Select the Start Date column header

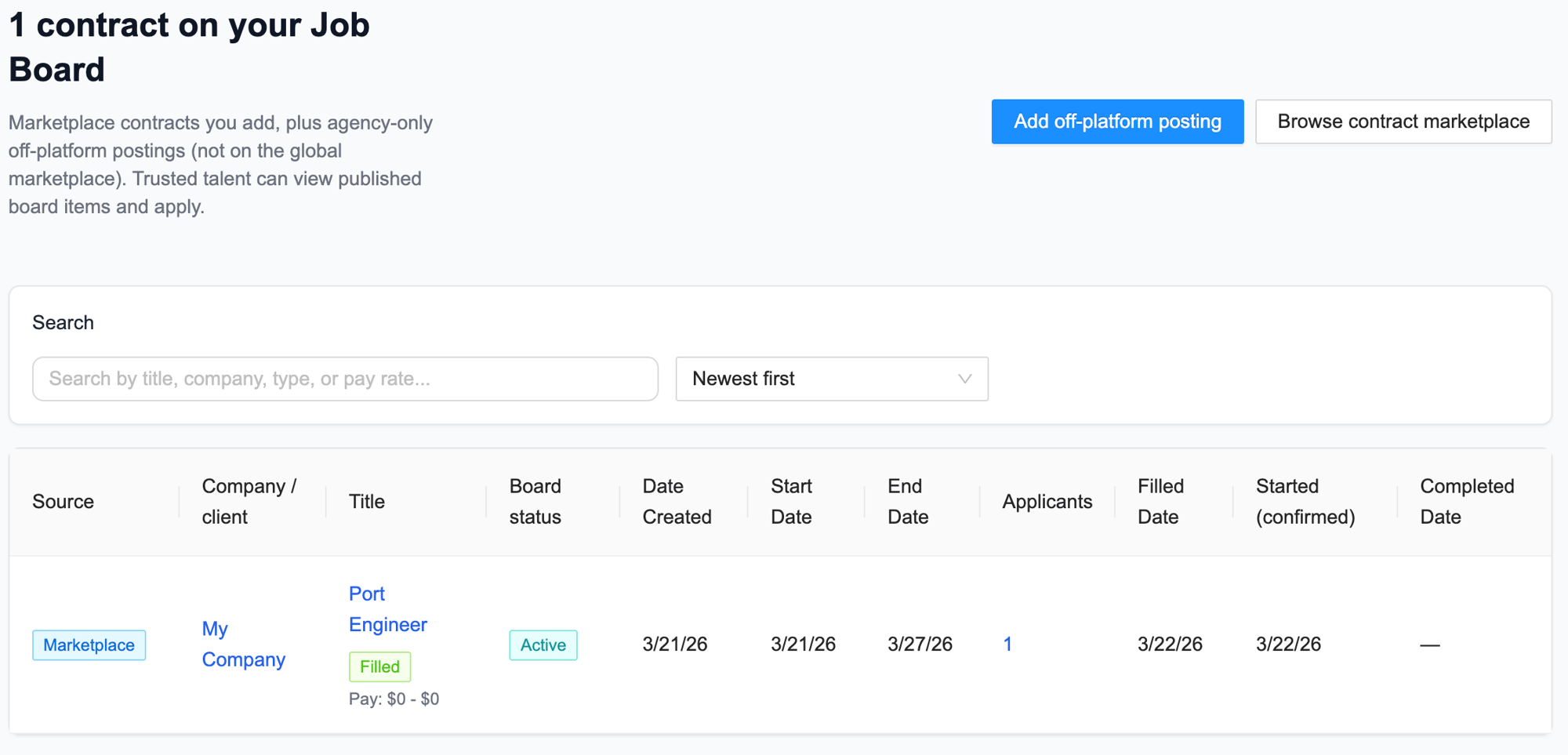tap(791, 502)
